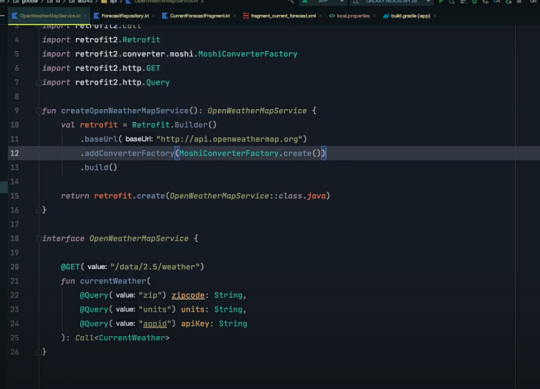This screenshot has width=540, height=389.
Task: Click the Kotlin icon on the OpenWeatherMapService.kt tab
Action: [x=14, y=16]
